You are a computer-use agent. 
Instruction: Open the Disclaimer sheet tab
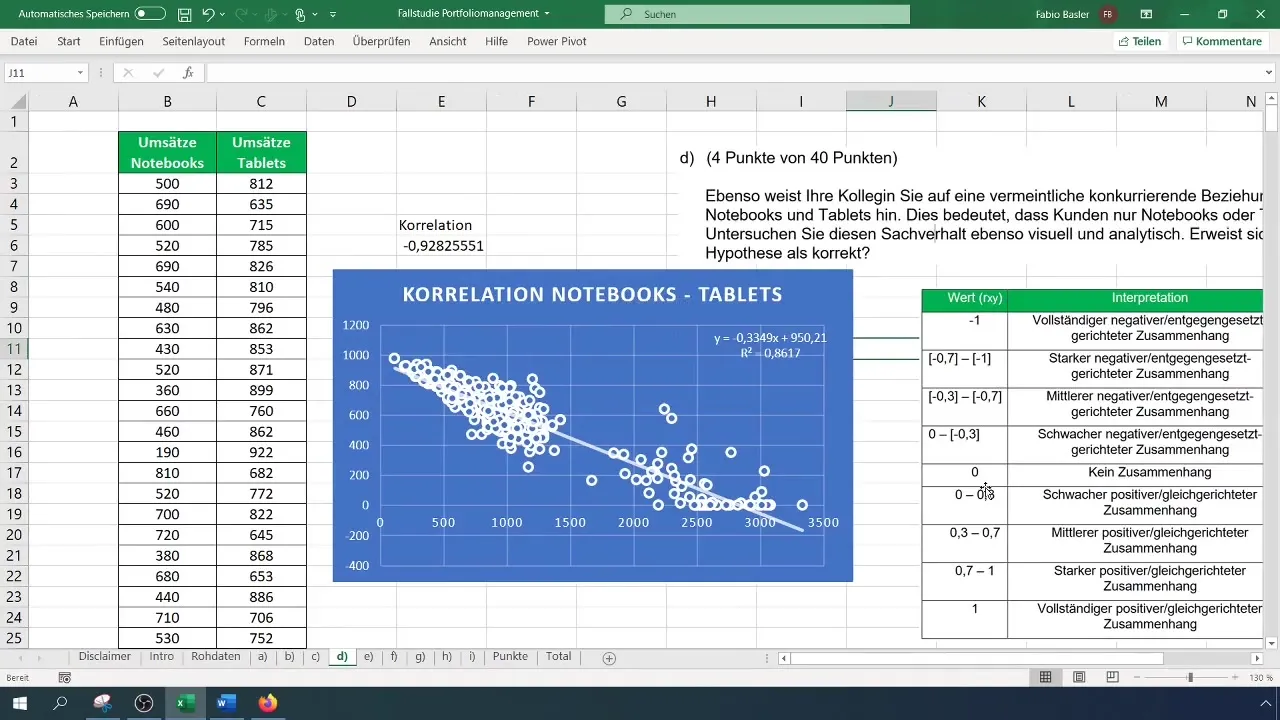pos(105,657)
